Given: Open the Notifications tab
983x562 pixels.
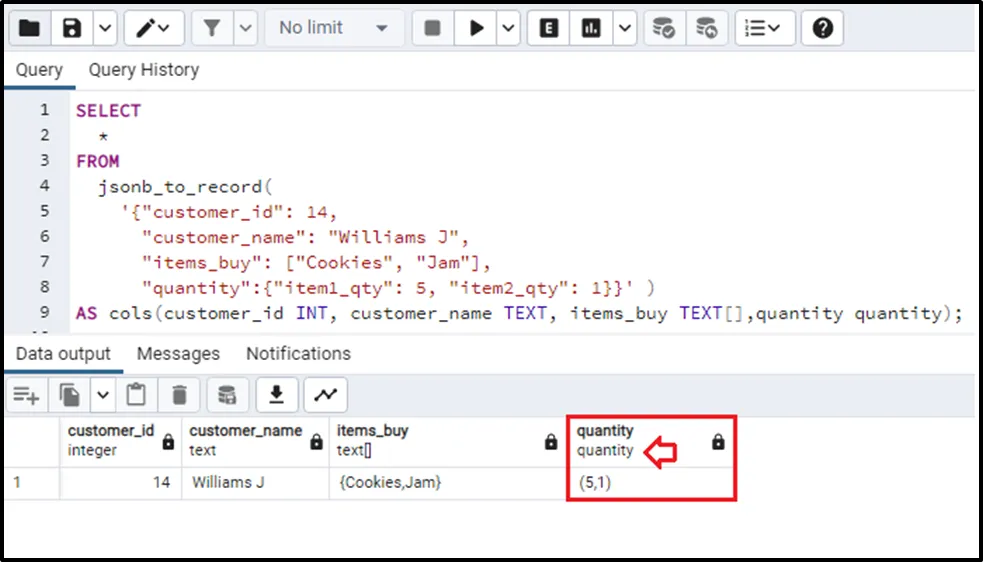Looking at the screenshot, I should coord(298,354).
